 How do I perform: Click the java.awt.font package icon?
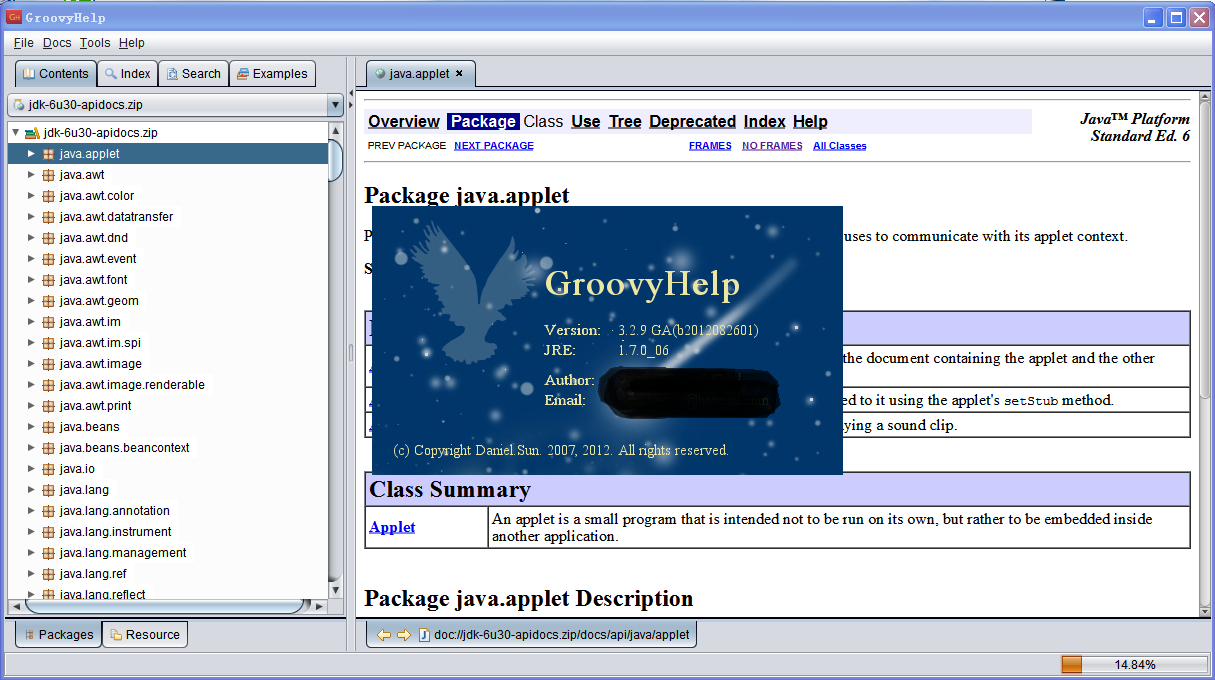pyautogui.click(x=48, y=280)
